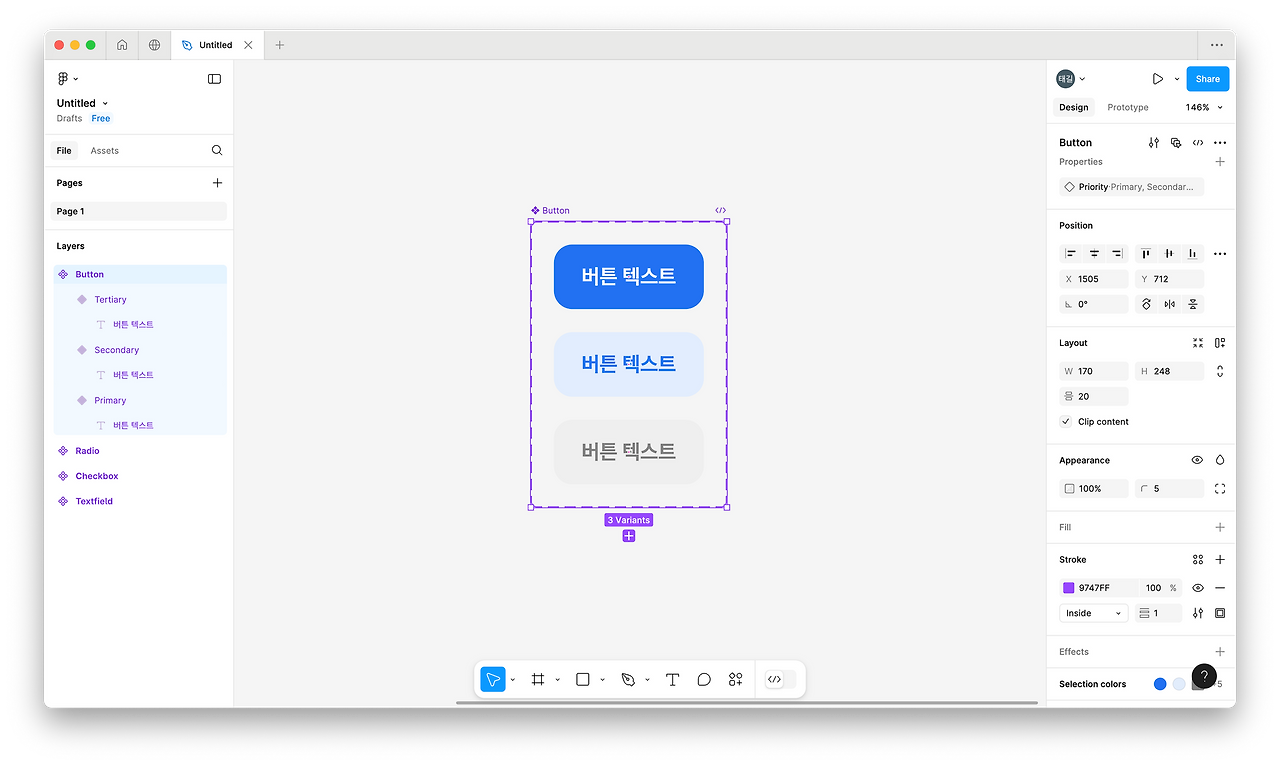This screenshot has width=1280, height=766.
Task: Add a new page with plus icon
Action: coord(217,183)
